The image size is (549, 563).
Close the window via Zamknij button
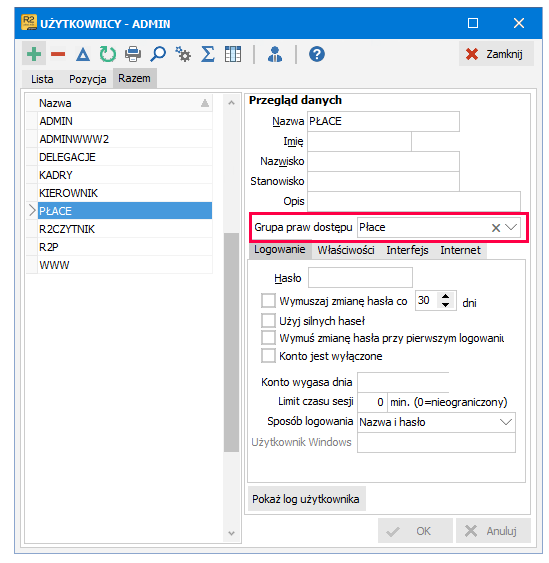click(496, 54)
